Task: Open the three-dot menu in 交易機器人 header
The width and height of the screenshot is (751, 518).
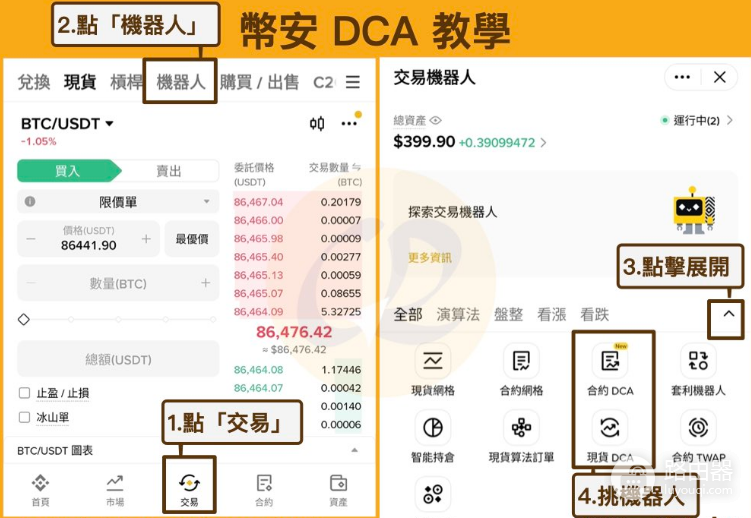Action: coord(682,77)
